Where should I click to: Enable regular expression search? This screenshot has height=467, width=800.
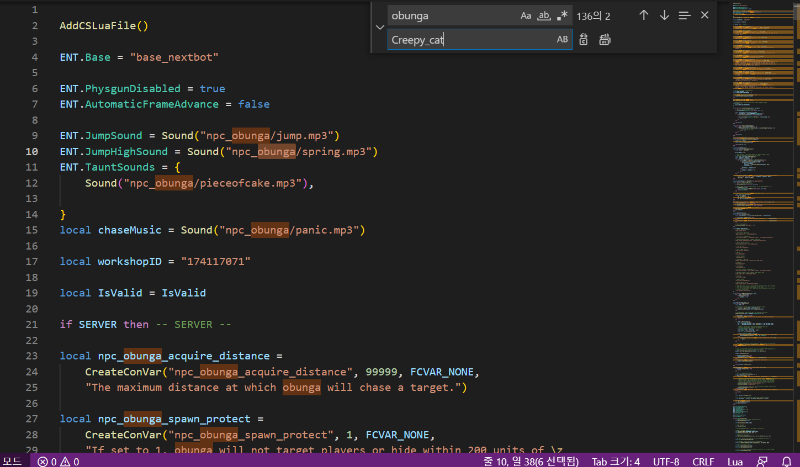click(x=562, y=16)
